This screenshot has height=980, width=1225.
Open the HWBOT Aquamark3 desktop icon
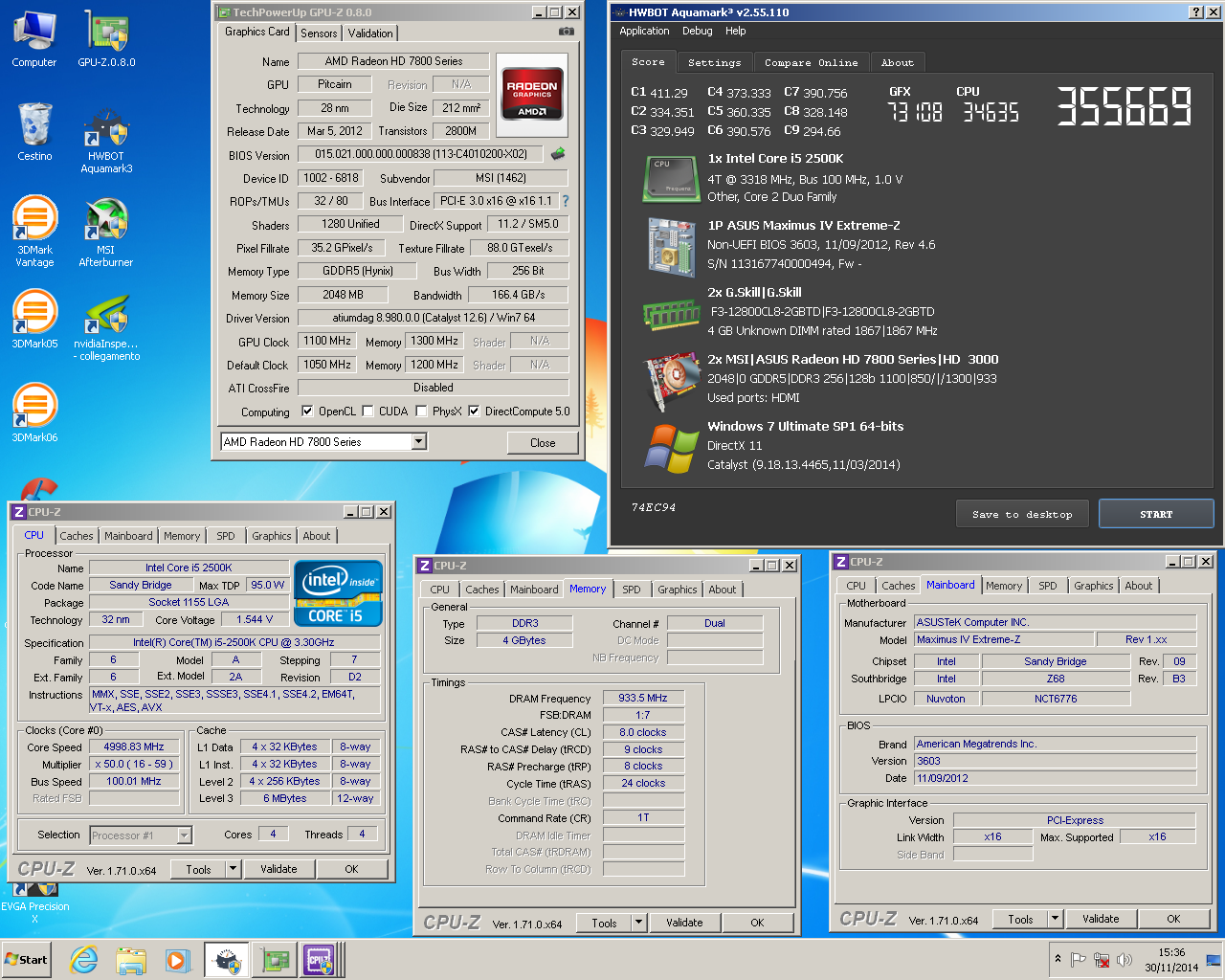106,141
